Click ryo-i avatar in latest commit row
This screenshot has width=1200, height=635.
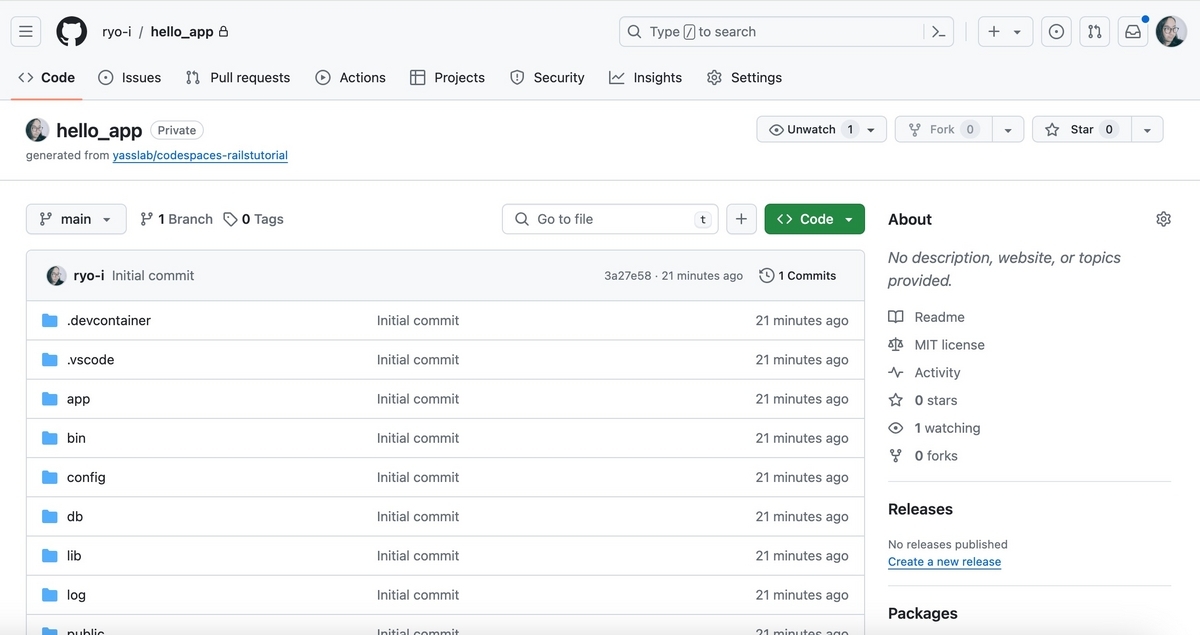(57, 275)
